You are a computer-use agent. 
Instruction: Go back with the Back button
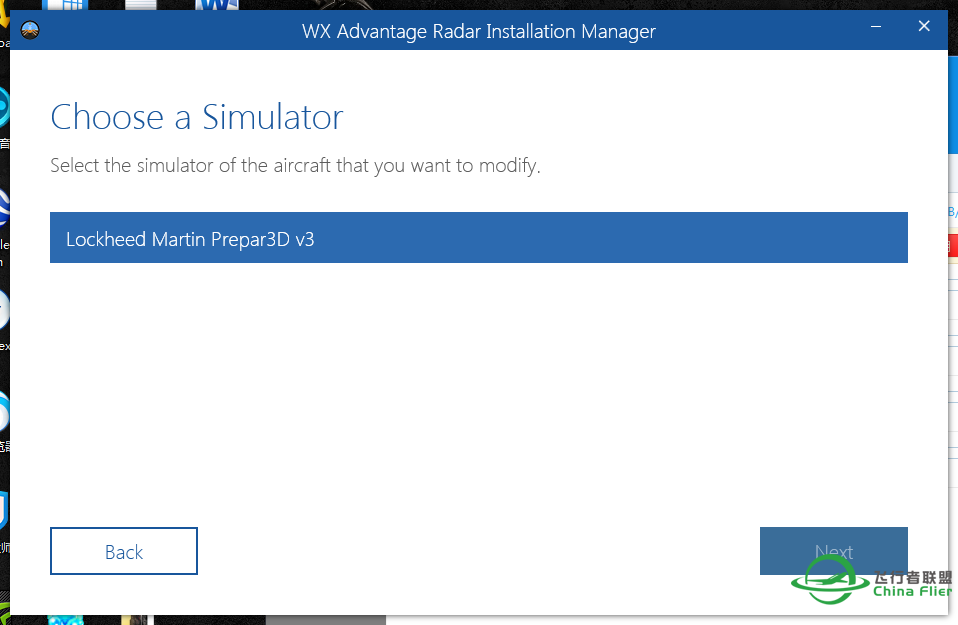pyautogui.click(x=124, y=551)
